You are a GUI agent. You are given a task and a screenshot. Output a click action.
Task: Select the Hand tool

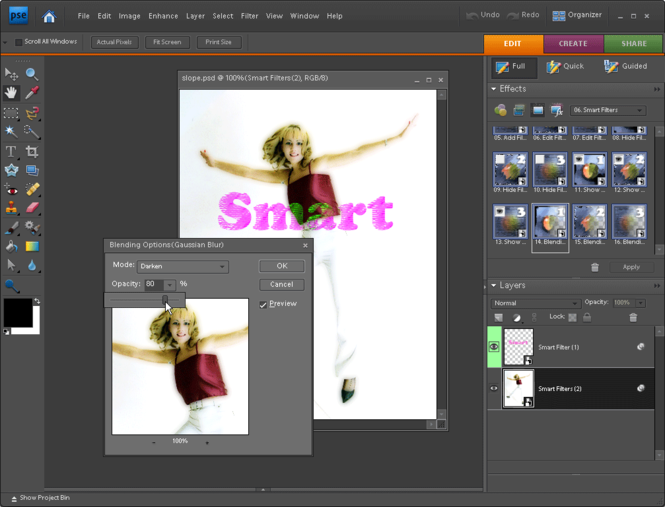click(12, 93)
